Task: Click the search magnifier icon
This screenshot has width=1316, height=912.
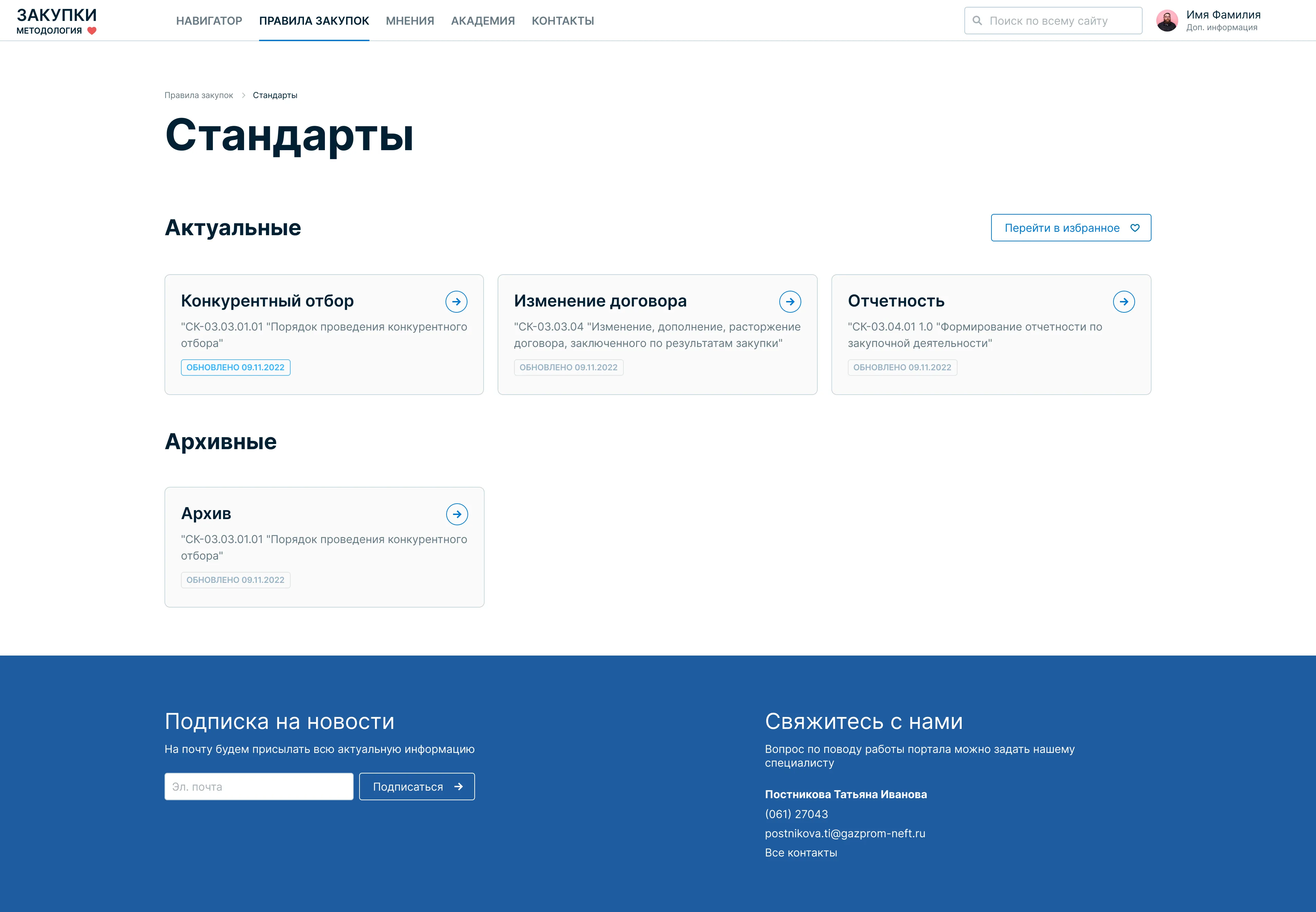Action: [977, 21]
